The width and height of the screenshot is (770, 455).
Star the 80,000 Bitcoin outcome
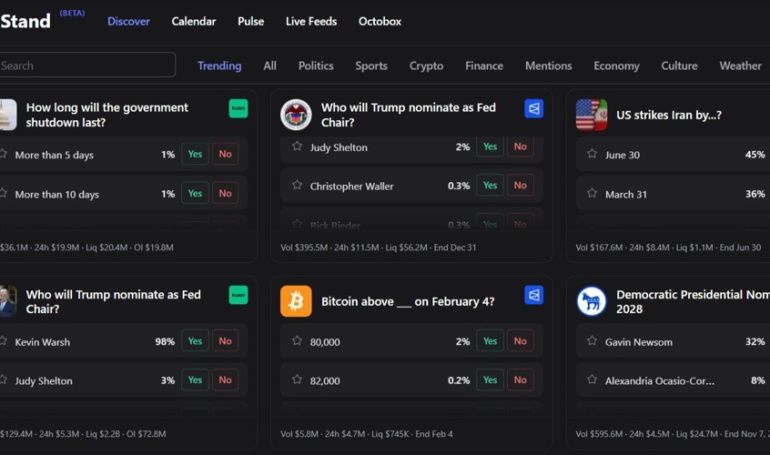[x=297, y=341]
